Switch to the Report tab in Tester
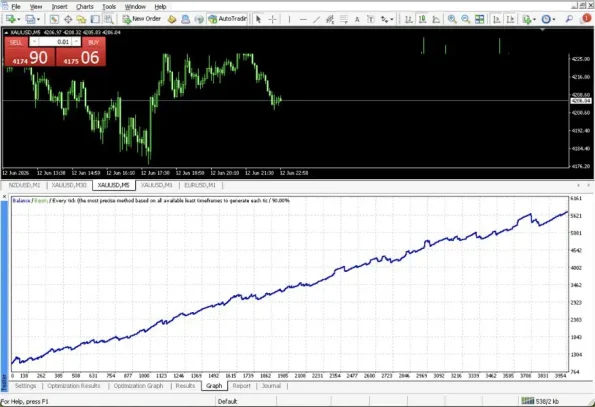Screen dimensions: 595x407 pos(241,386)
